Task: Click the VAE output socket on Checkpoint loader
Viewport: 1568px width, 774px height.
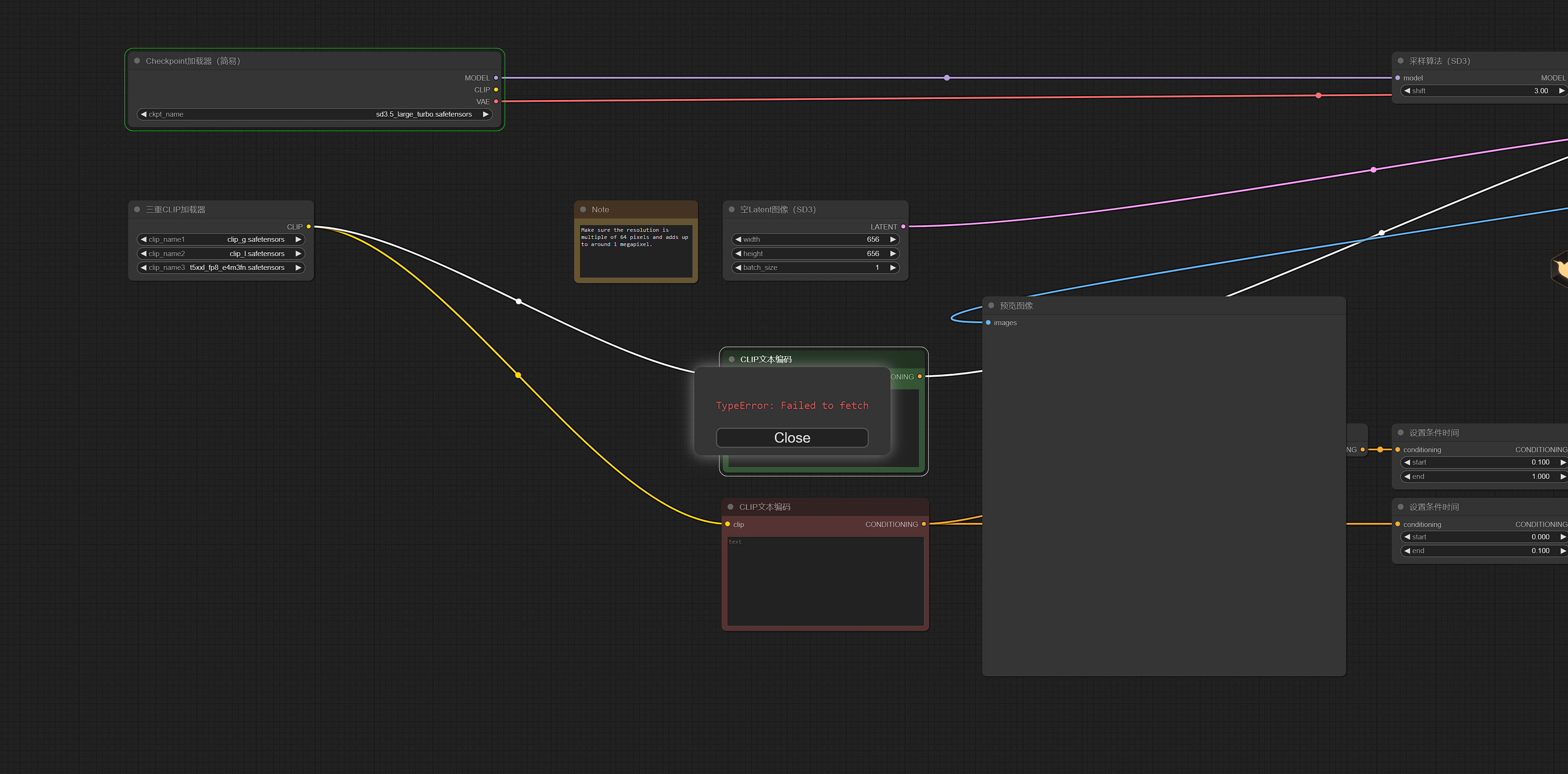Action: [496, 102]
